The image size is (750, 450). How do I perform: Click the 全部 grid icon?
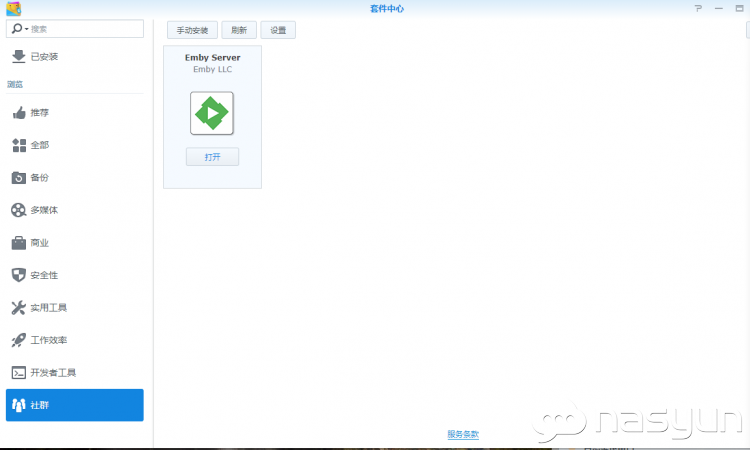tap(19, 145)
